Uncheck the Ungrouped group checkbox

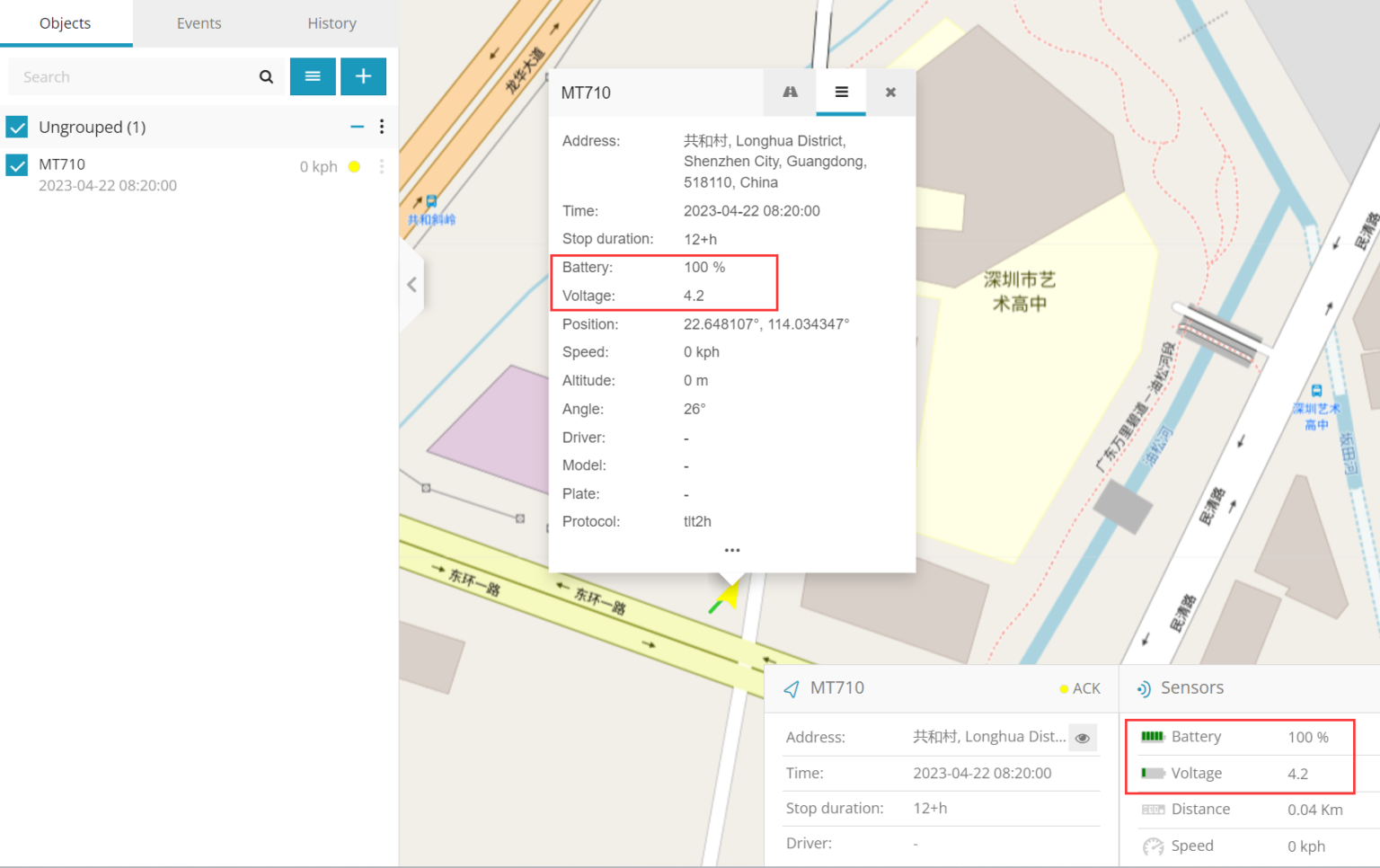[x=16, y=127]
